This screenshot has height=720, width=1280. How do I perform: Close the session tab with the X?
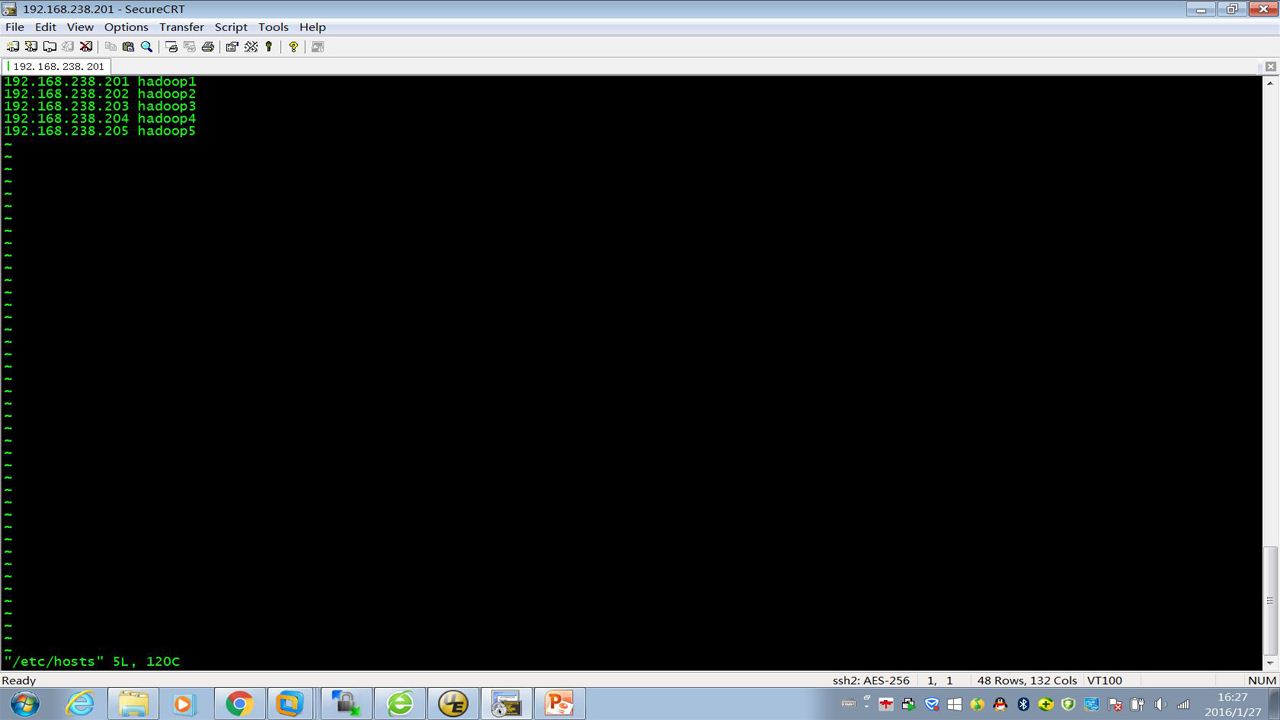[1271, 66]
